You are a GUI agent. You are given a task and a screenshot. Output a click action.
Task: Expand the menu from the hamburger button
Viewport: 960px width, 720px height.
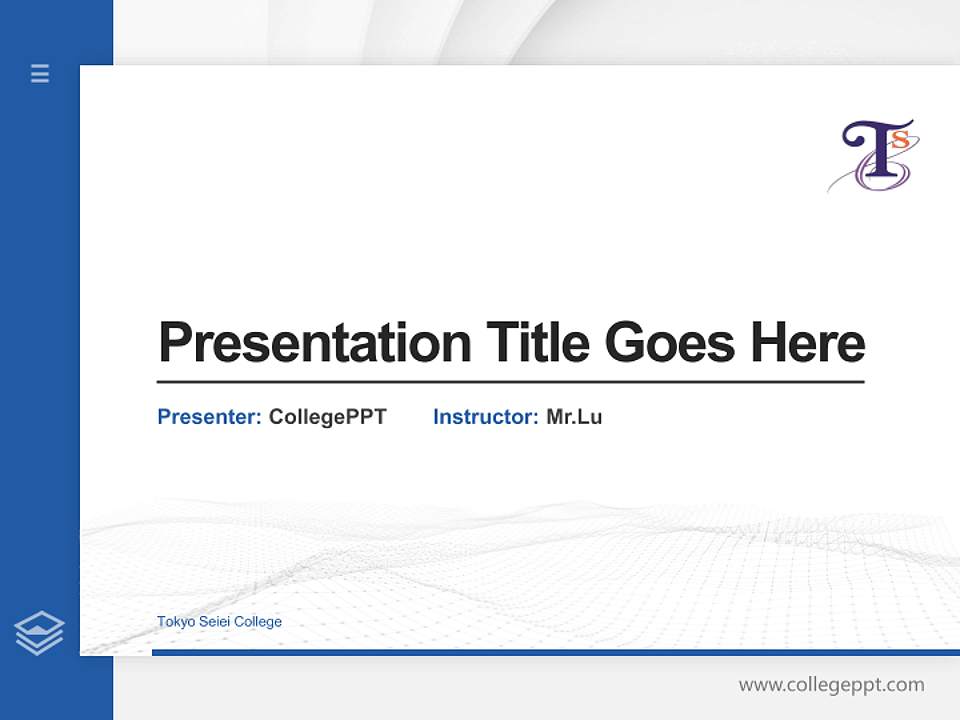click(39, 74)
